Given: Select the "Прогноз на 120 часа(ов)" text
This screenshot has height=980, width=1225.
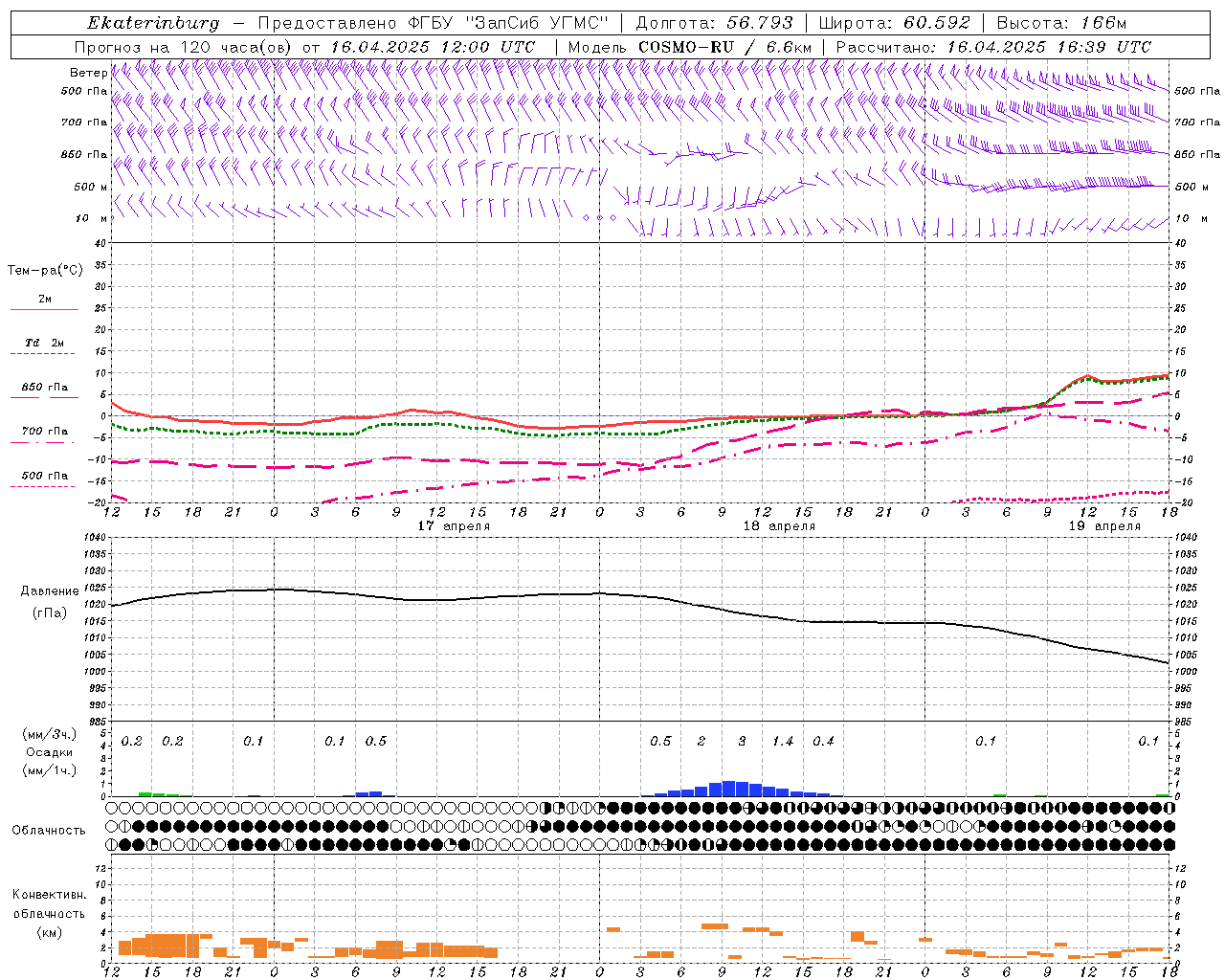Looking at the screenshot, I should point(185,47).
